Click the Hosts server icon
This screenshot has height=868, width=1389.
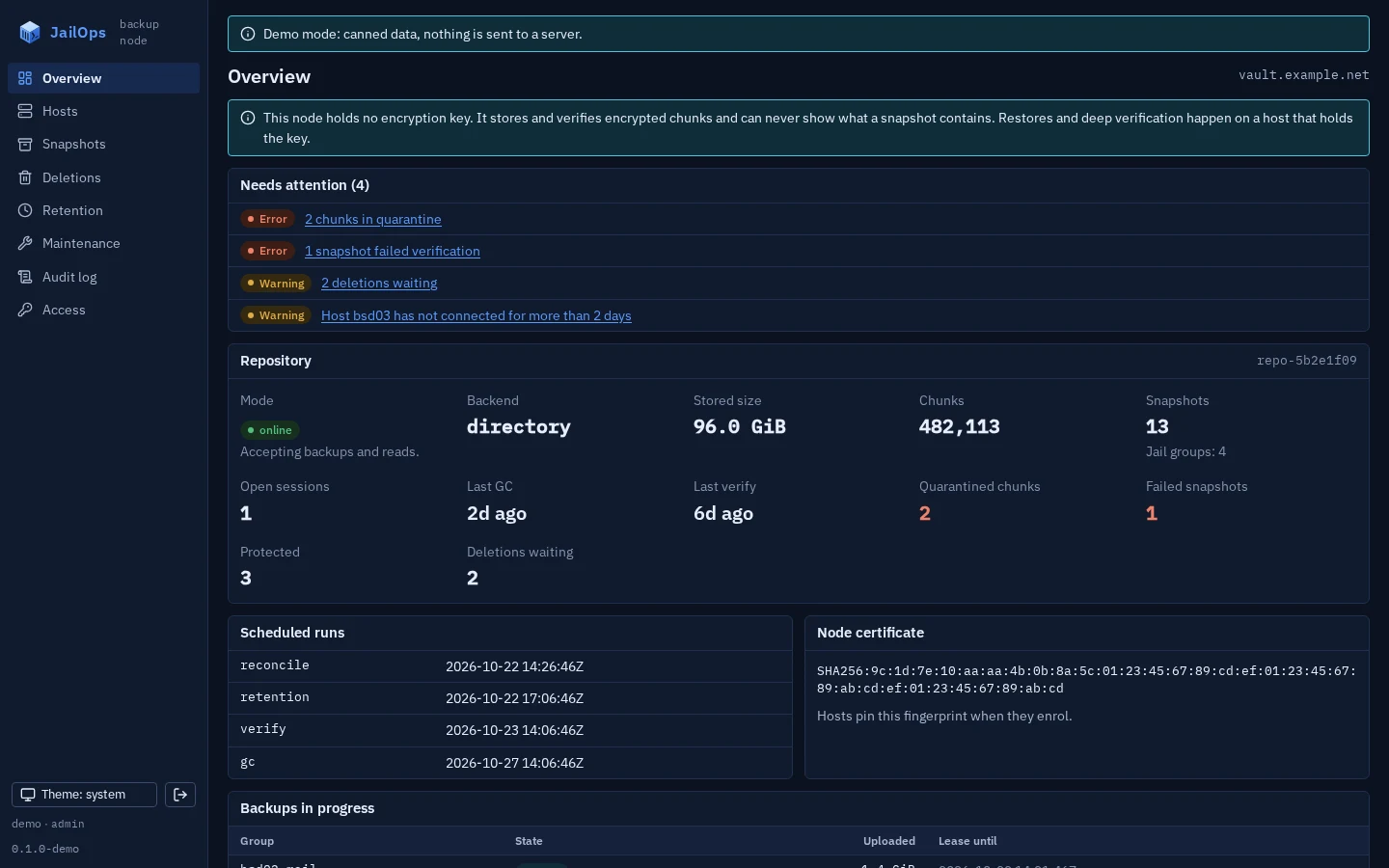click(25, 111)
